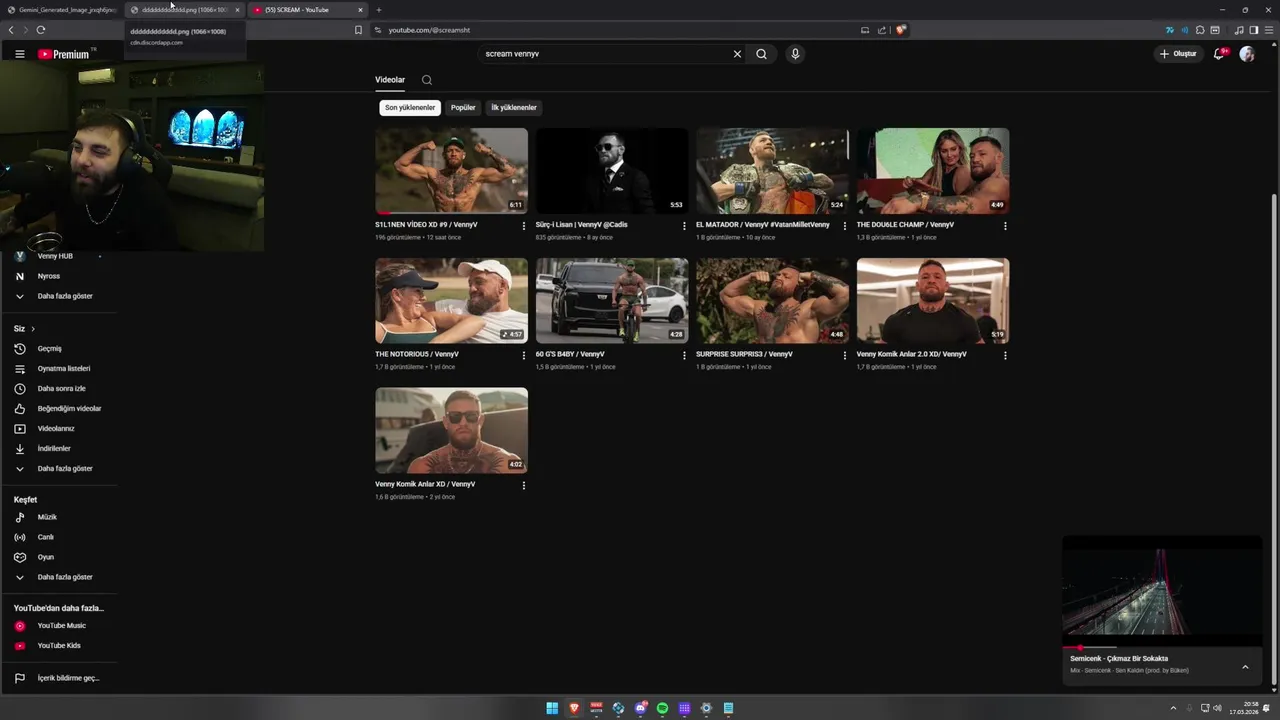Clear the search box with the X

[737, 54]
